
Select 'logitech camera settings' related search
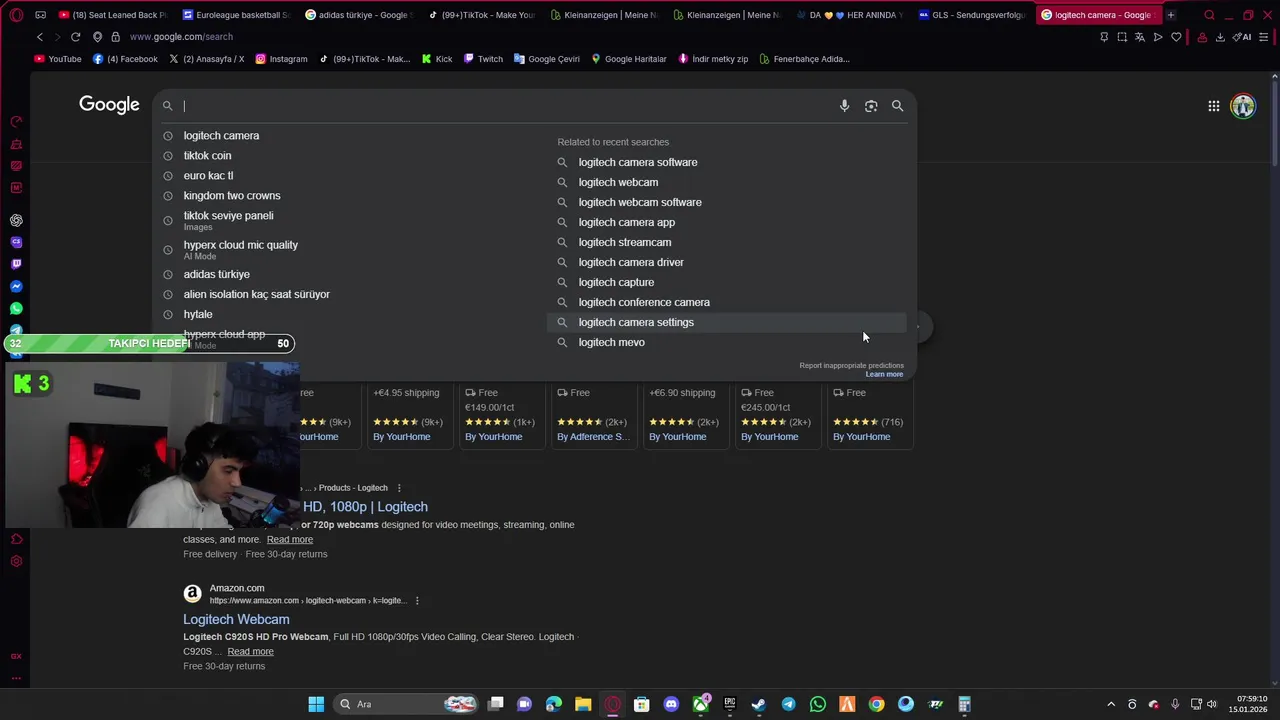[x=727, y=322]
